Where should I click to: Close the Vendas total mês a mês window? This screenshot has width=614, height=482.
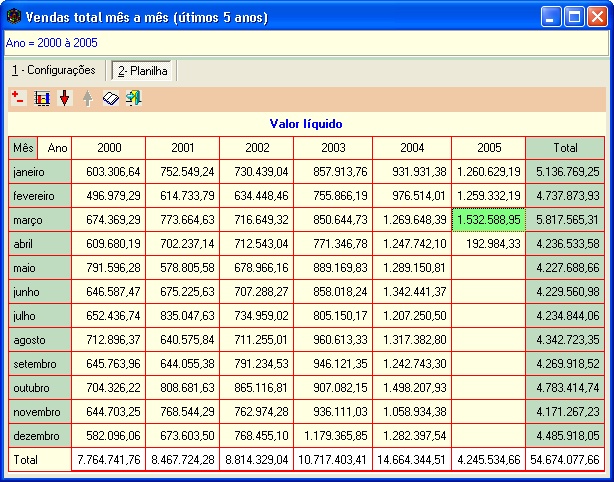[x=598, y=17]
